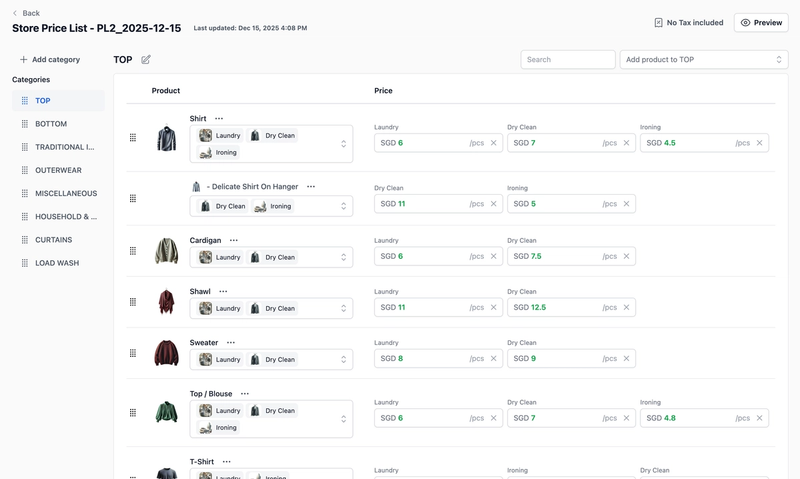Click the Ironing tag in Shirt services
Screen dimensions: 800x479
(x=218, y=153)
